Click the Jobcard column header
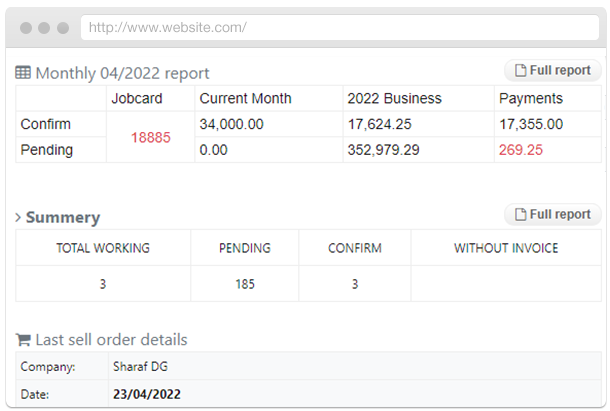 tap(137, 98)
